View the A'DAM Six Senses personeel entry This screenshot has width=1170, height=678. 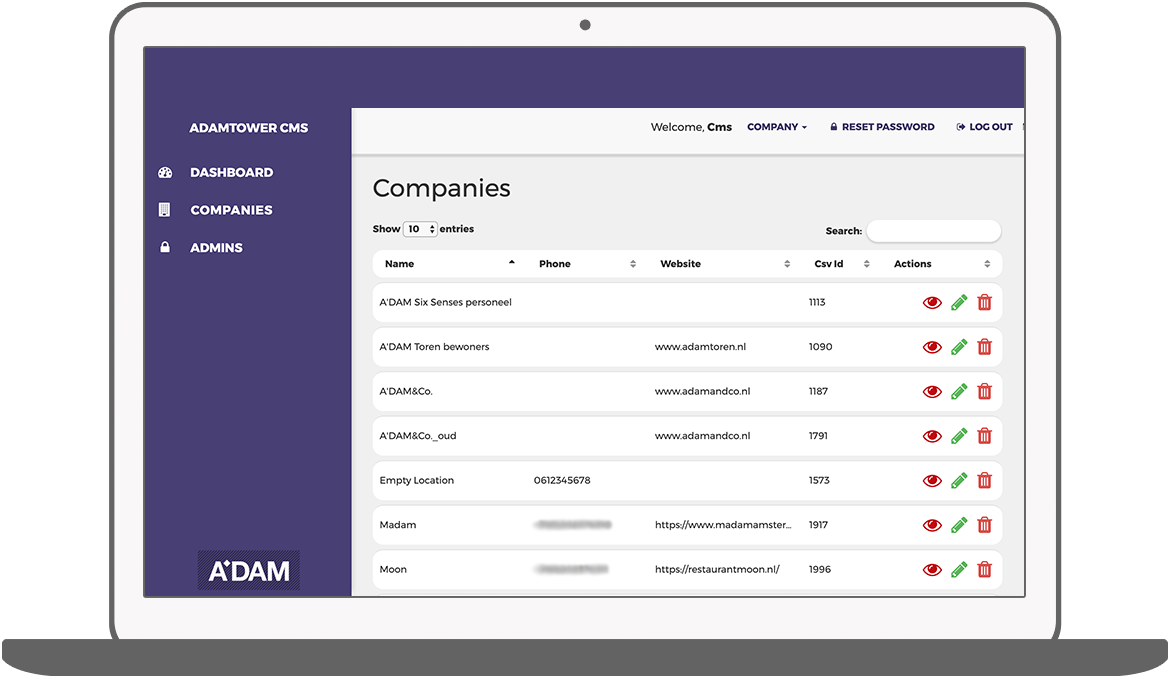coord(932,303)
